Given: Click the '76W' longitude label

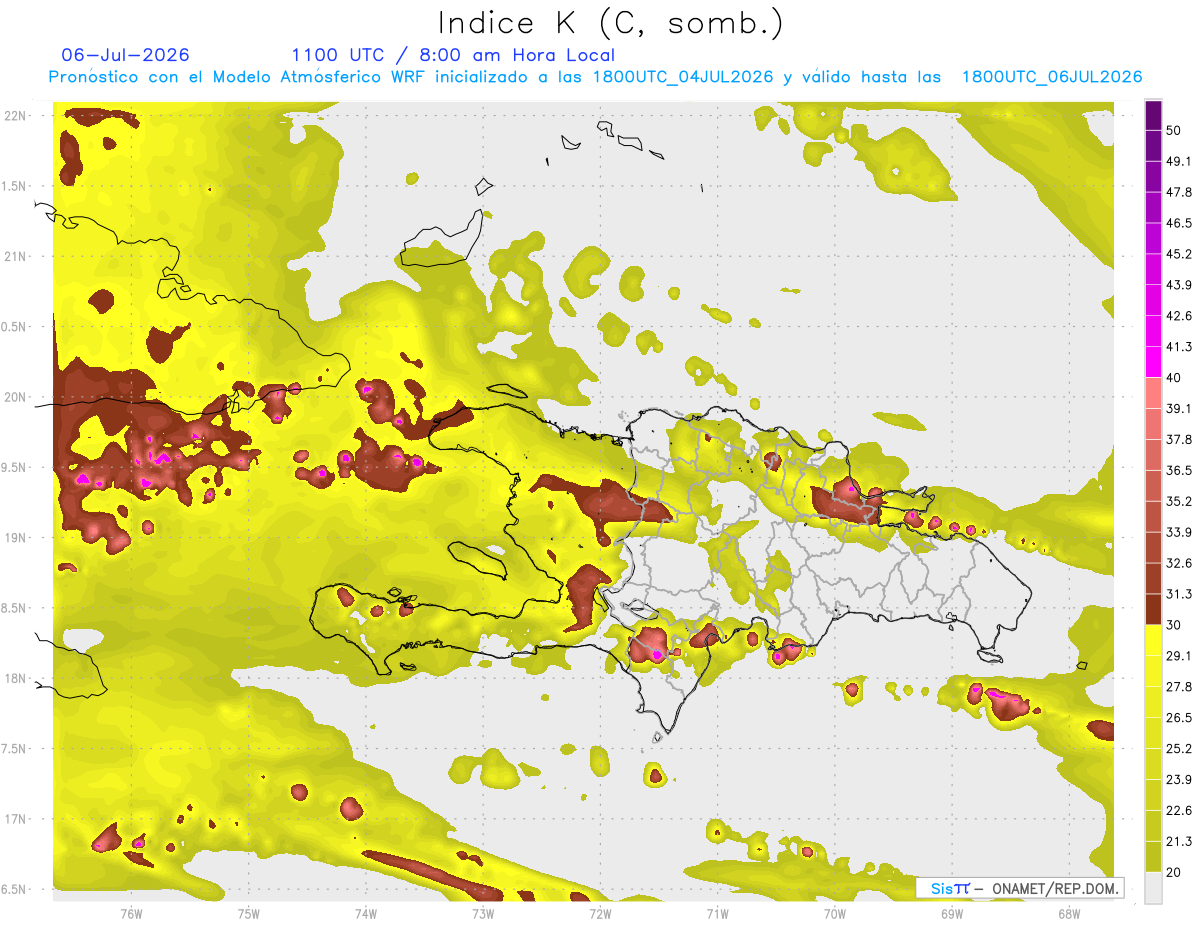Looking at the screenshot, I should coord(131,914).
